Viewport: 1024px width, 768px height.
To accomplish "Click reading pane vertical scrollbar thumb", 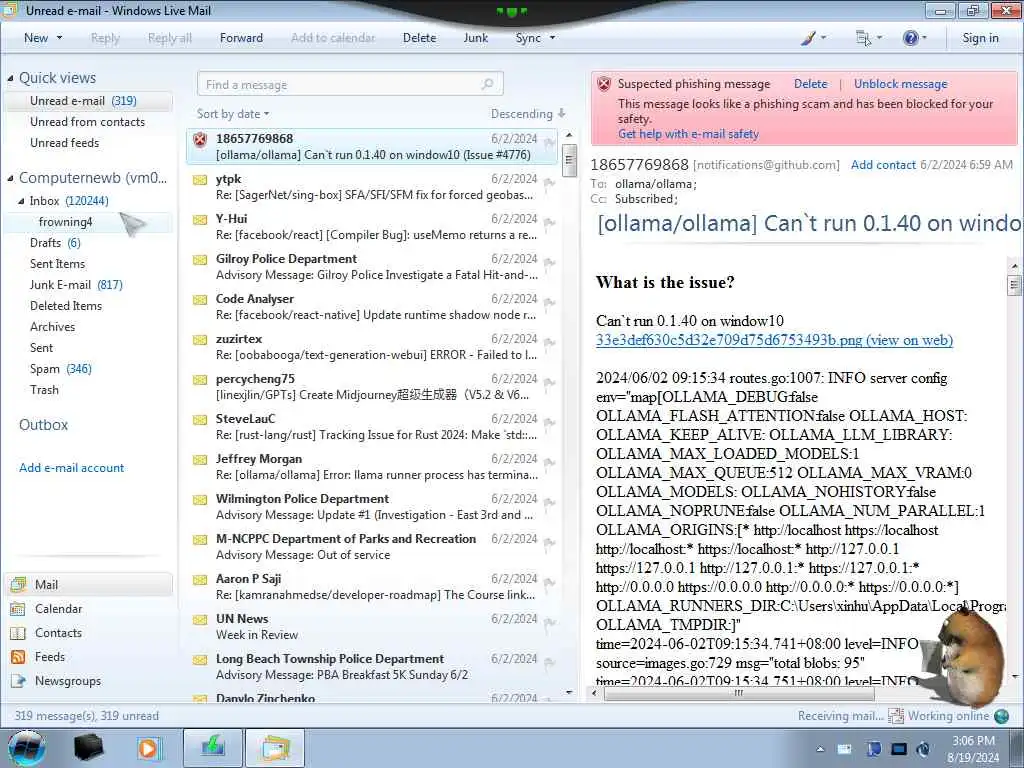I will [1014, 285].
